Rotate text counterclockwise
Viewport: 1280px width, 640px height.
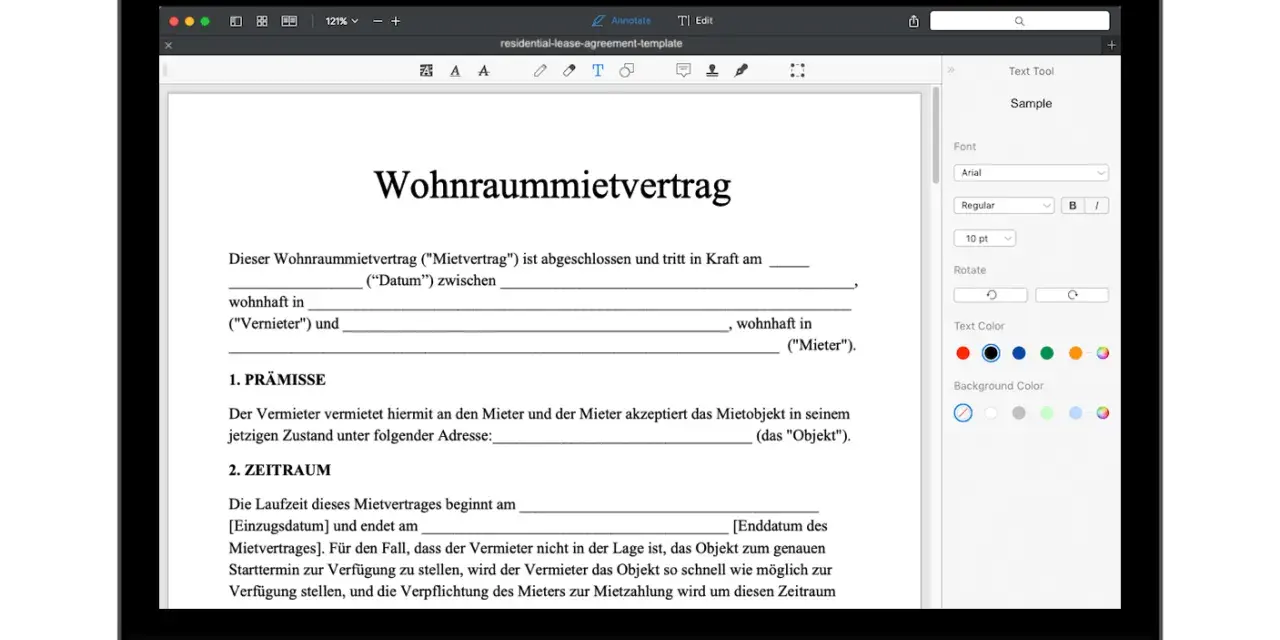991,295
